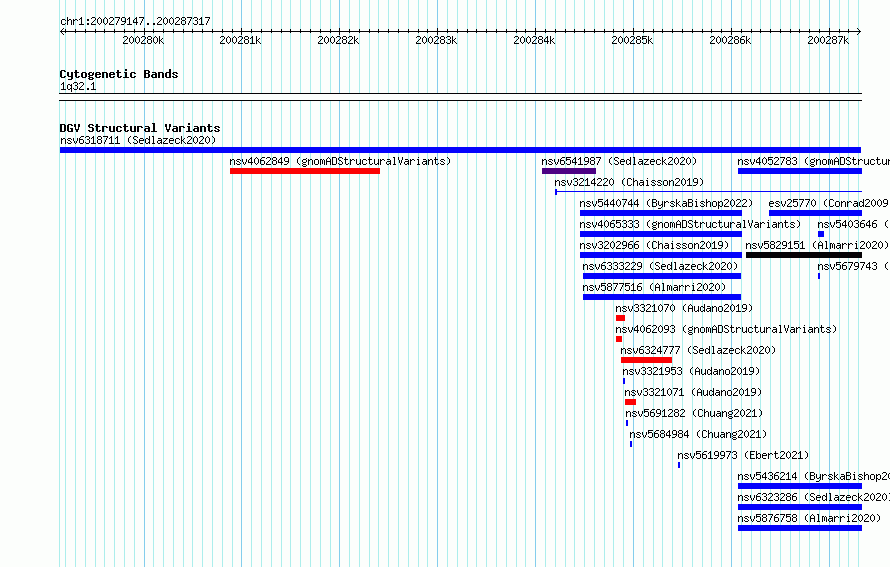Click nsv3202966 (Chaisson2019) label
Screen dimensions: 890x567
pyautogui.click(x=654, y=245)
